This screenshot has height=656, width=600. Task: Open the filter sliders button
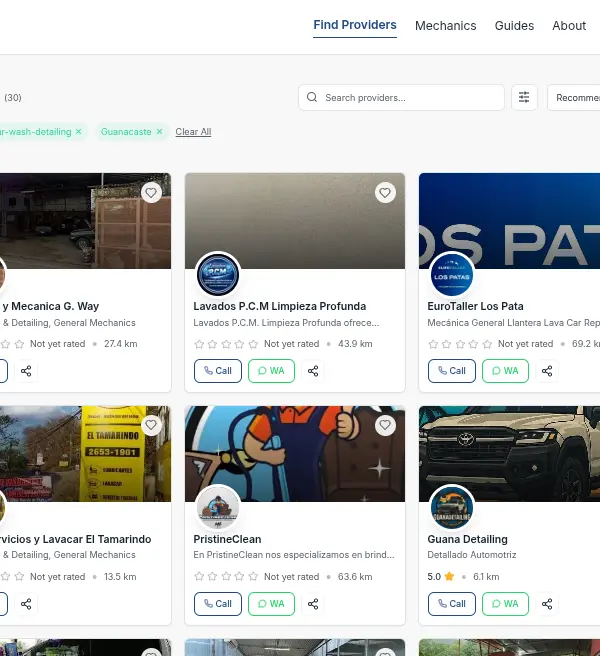coord(524,97)
